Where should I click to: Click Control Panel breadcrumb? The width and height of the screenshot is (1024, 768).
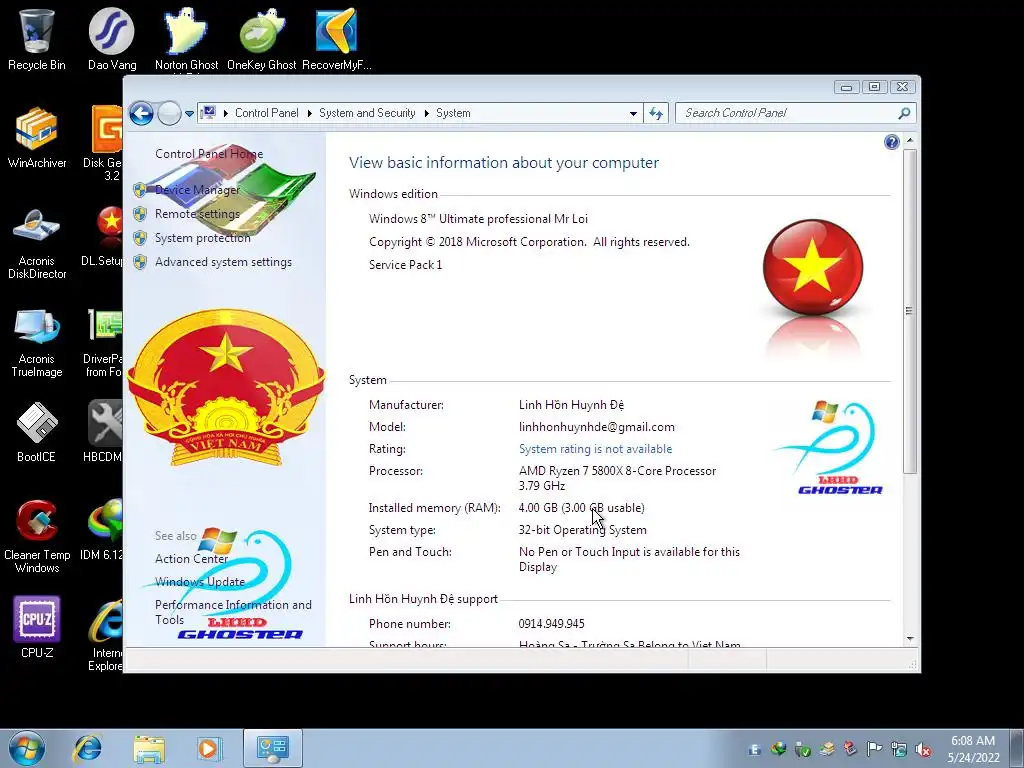pyautogui.click(x=266, y=113)
